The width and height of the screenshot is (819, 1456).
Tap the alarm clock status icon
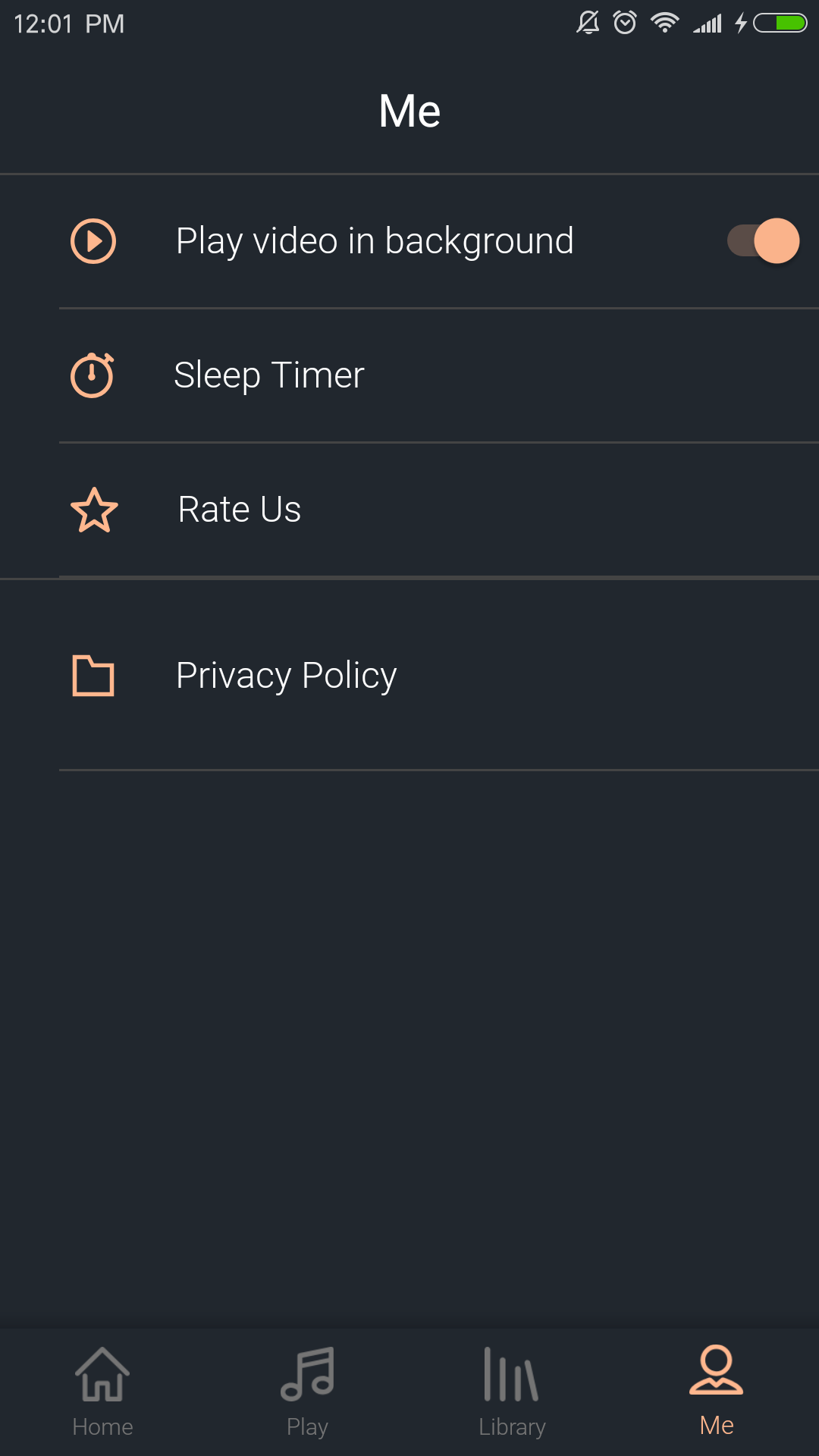[x=625, y=23]
